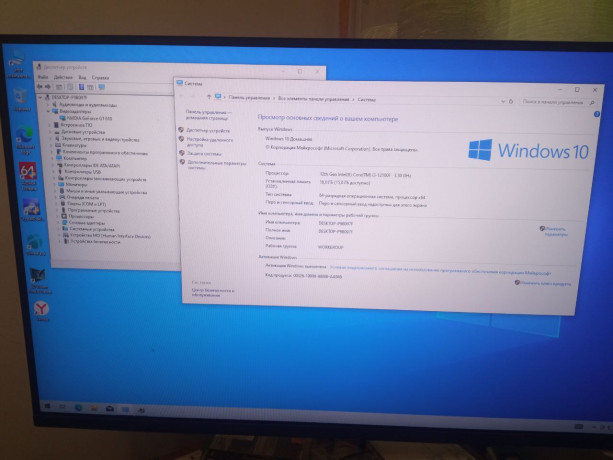The width and height of the screenshot is (613, 460).
Task: Open Центр безопасности и обслуживания link
Action: click(213, 293)
